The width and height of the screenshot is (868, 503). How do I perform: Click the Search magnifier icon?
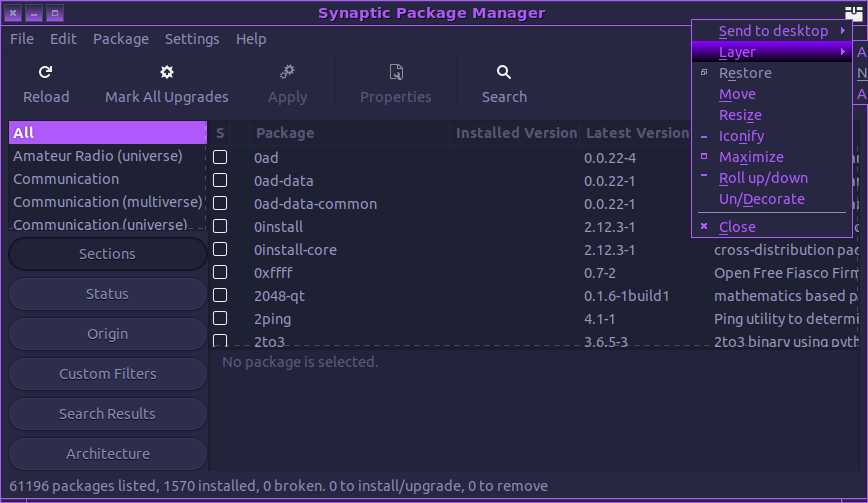[x=504, y=72]
